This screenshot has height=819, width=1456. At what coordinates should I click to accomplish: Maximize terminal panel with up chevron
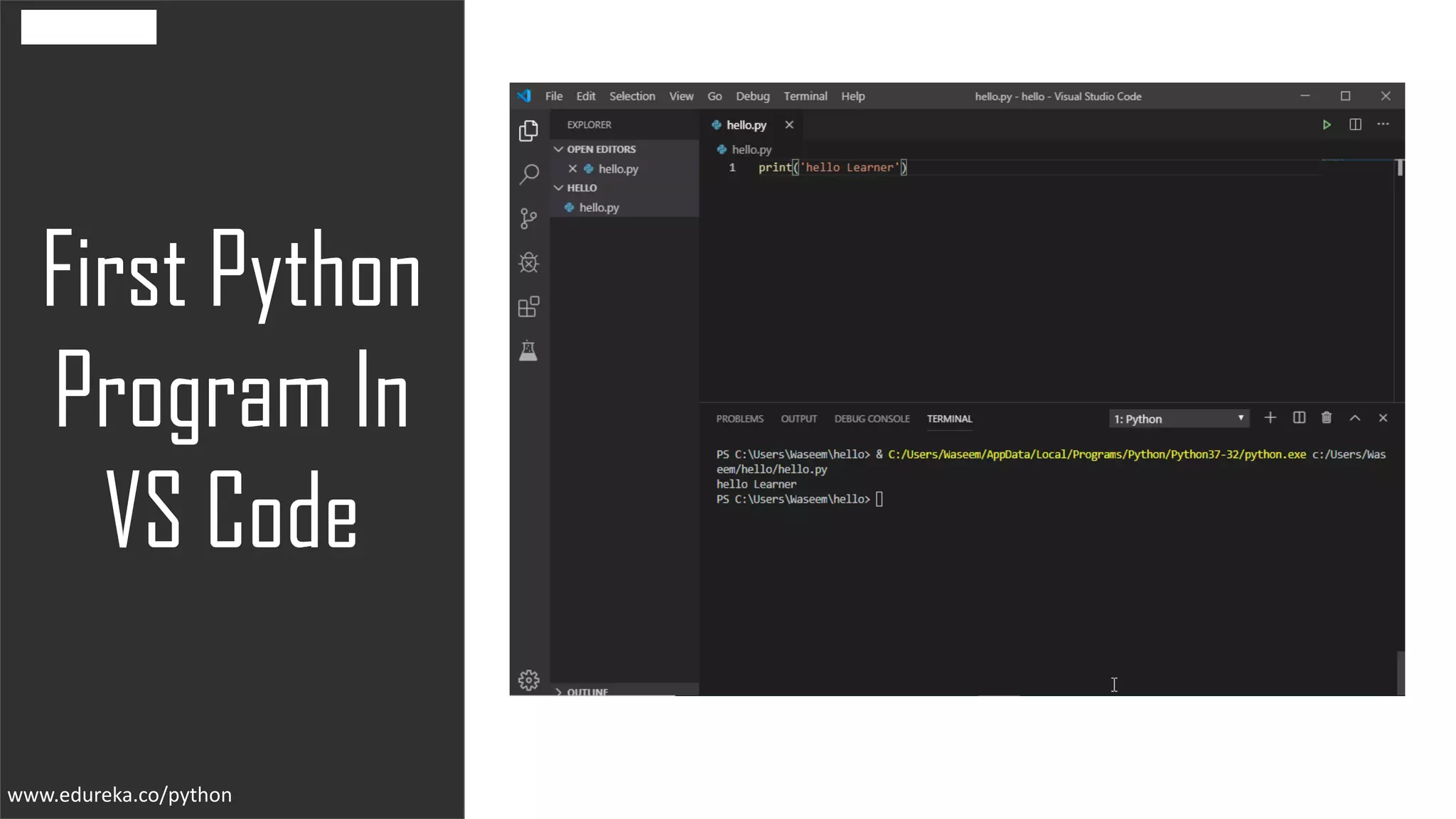(1355, 418)
